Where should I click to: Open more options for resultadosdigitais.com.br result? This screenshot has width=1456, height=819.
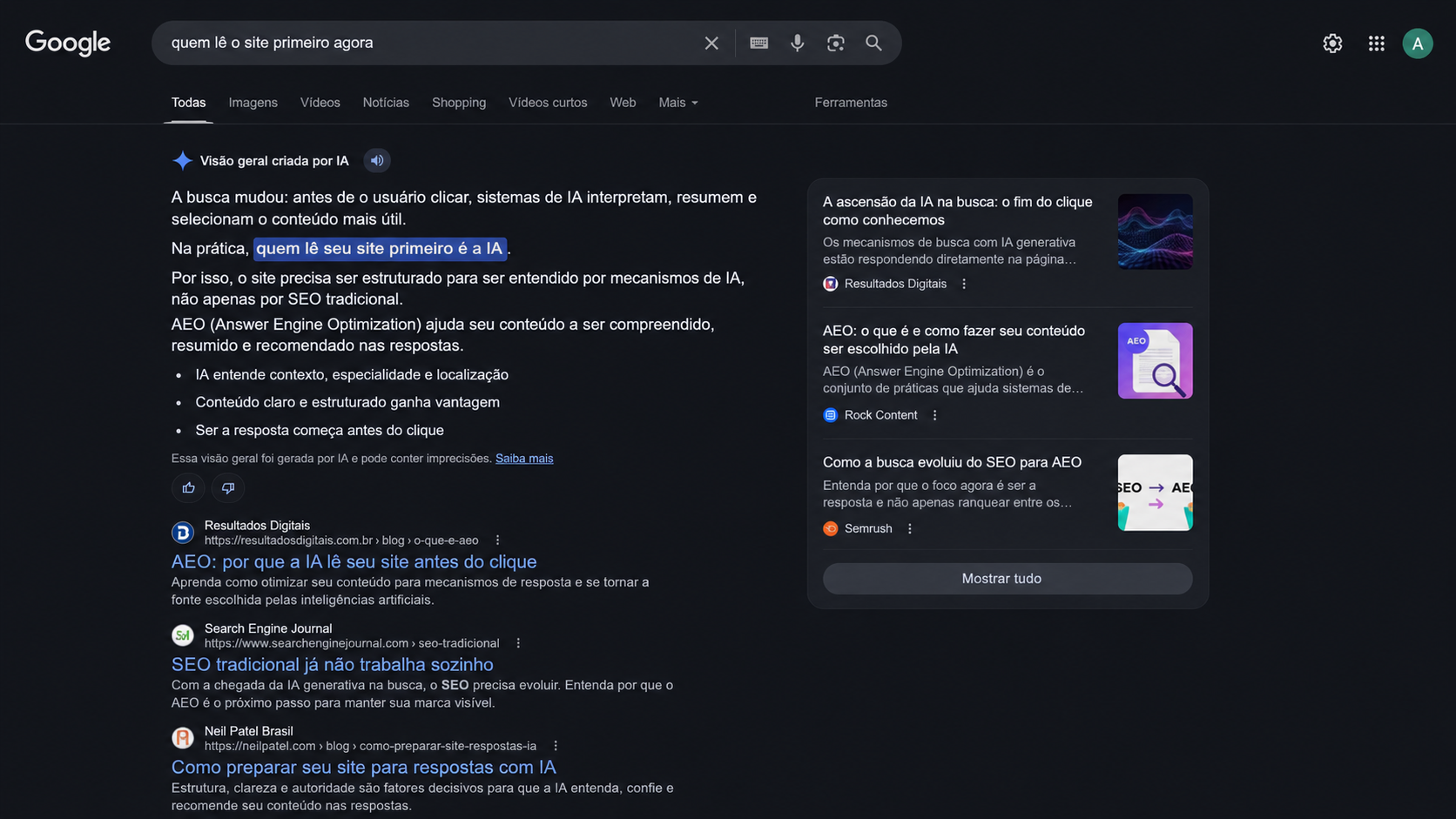point(498,540)
